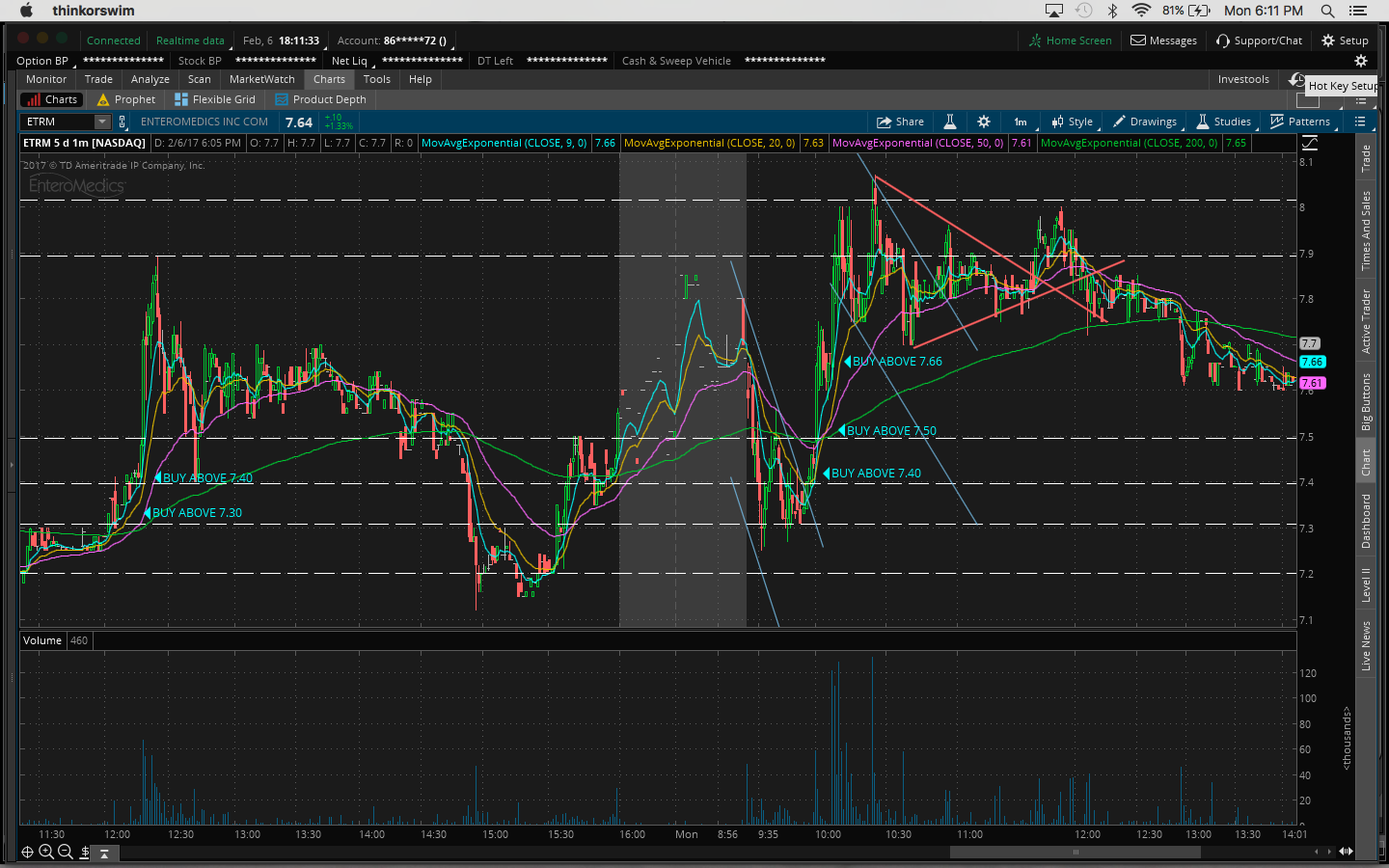The width and height of the screenshot is (1389, 868).
Task: Expand the ETRM symbol dropdown arrow
Action: pyautogui.click(x=101, y=122)
